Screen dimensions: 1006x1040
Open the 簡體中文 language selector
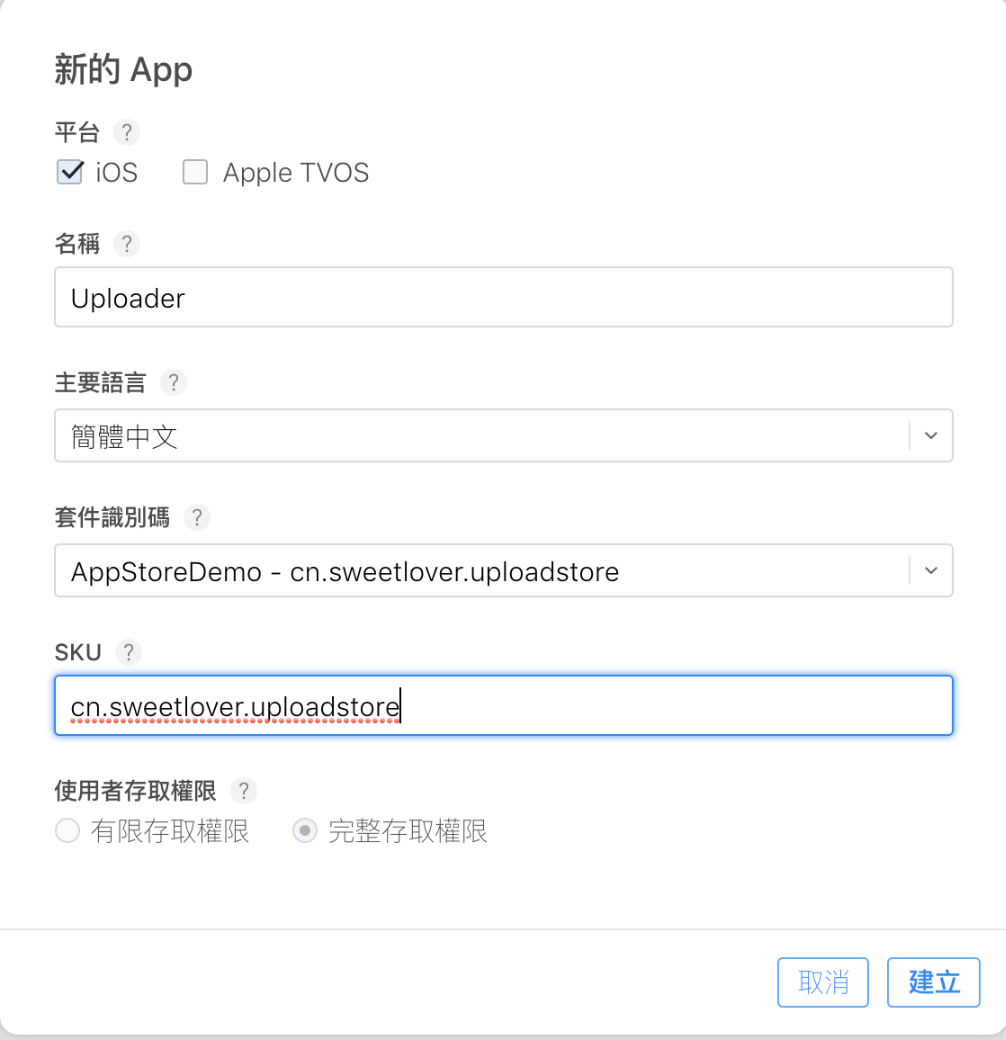click(504, 436)
